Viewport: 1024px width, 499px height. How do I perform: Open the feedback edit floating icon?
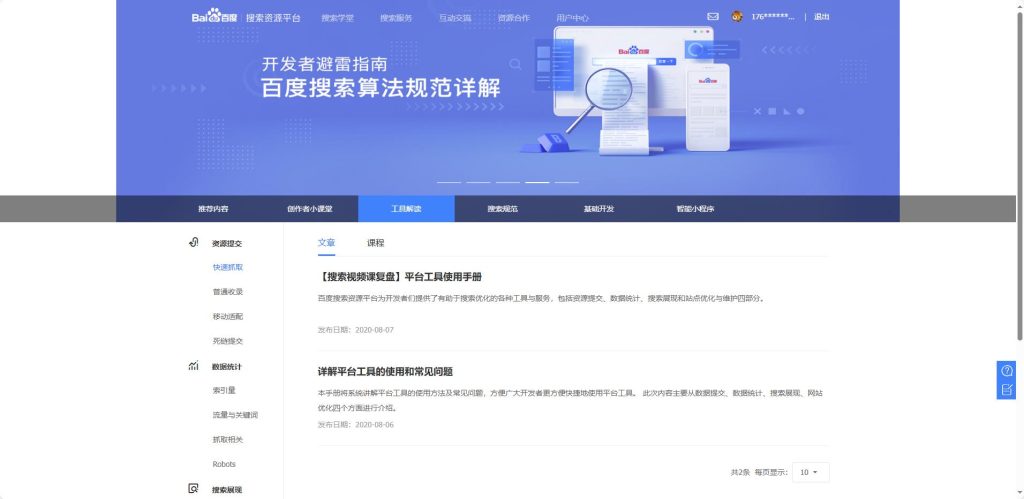(1006, 390)
